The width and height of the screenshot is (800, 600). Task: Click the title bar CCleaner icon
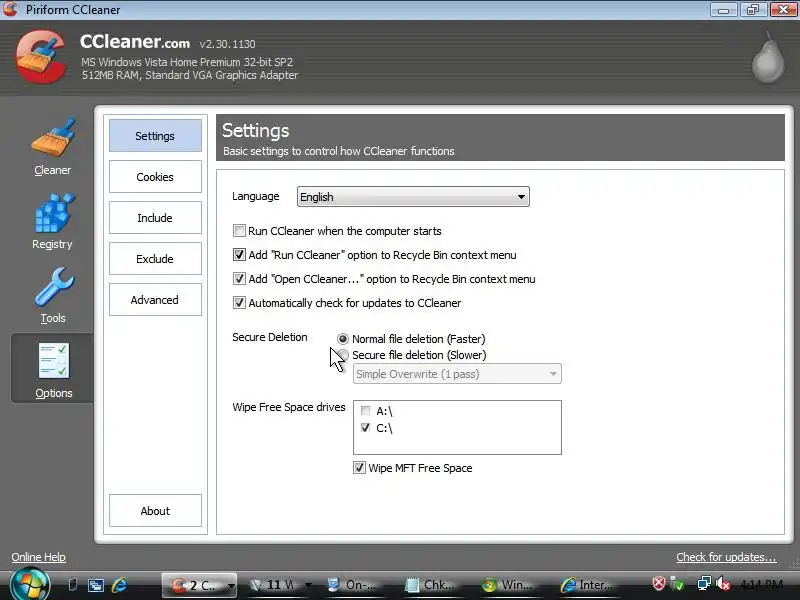click(10, 9)
